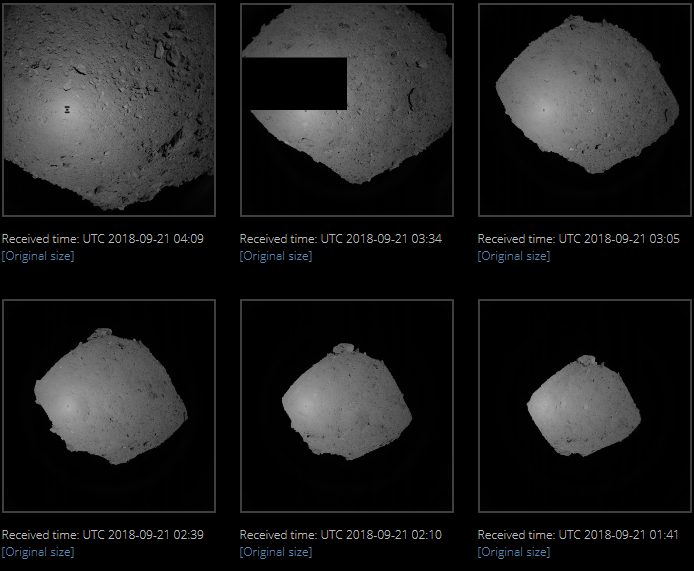The image size is (694, 571).
Task: Open Original size link for 02:10 image
Action: (x=276, y=552)
